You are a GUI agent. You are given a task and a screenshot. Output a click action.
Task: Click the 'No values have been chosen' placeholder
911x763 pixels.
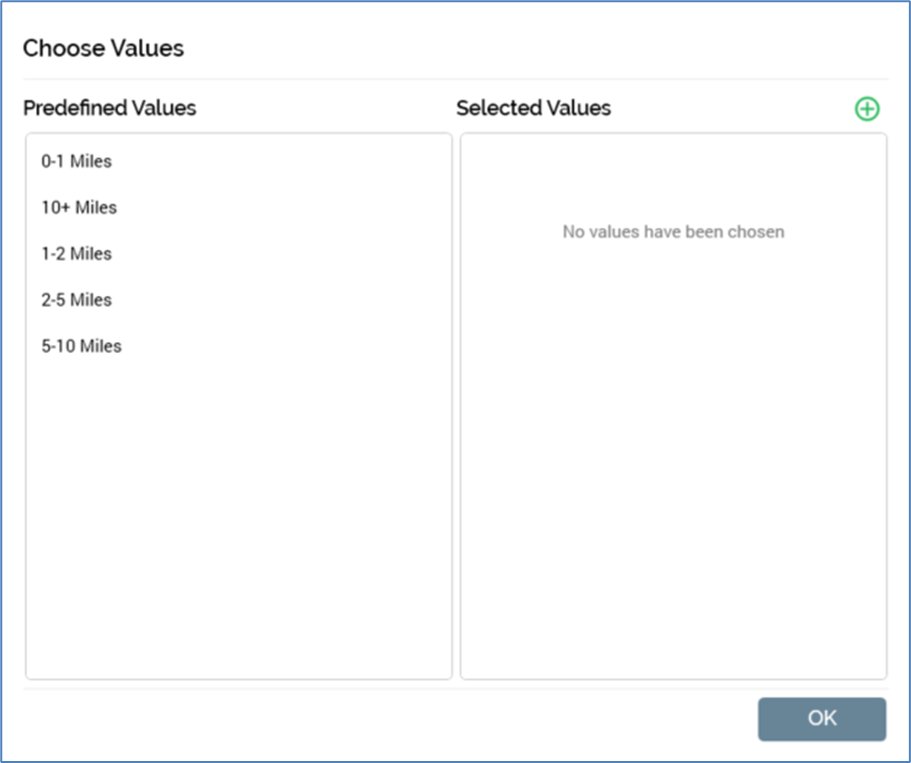[673, 232]
